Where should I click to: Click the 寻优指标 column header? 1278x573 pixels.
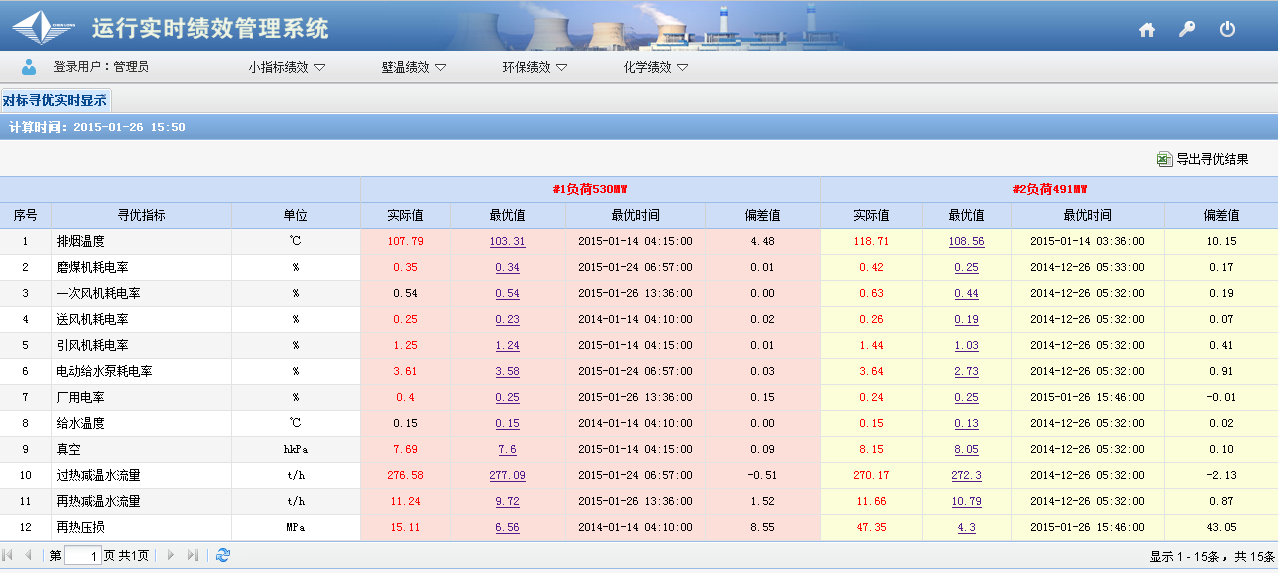click(x=141, y=216)
